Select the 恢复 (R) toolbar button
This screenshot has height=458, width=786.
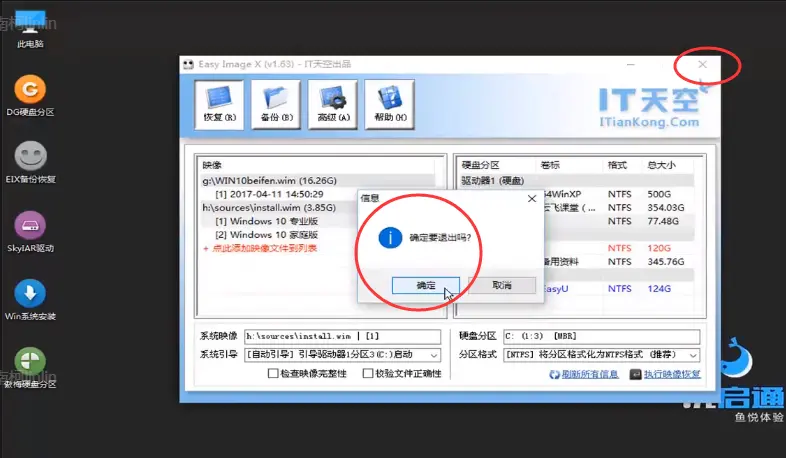(220, 105)
